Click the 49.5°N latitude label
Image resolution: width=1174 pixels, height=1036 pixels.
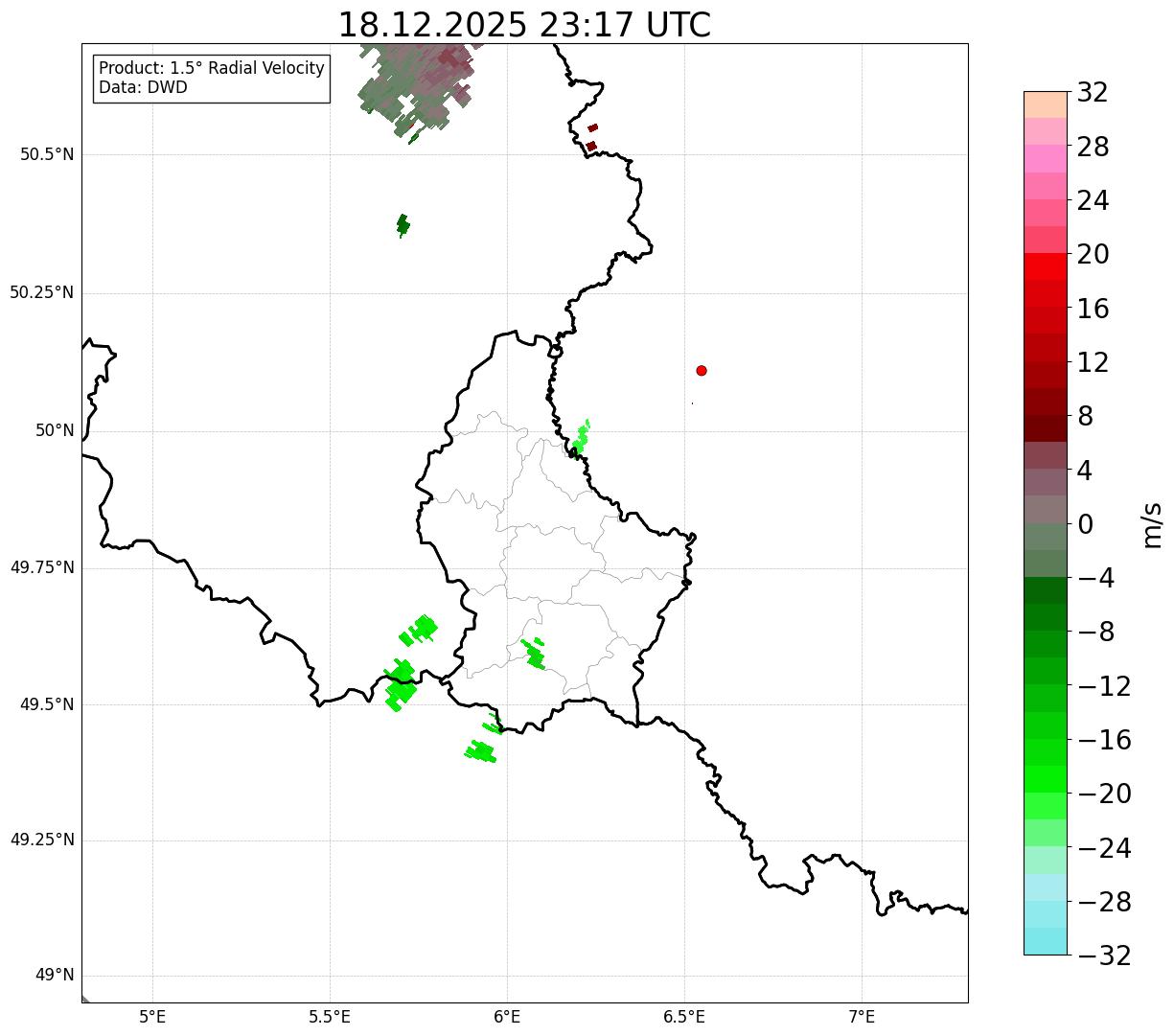tap(47, 705)
